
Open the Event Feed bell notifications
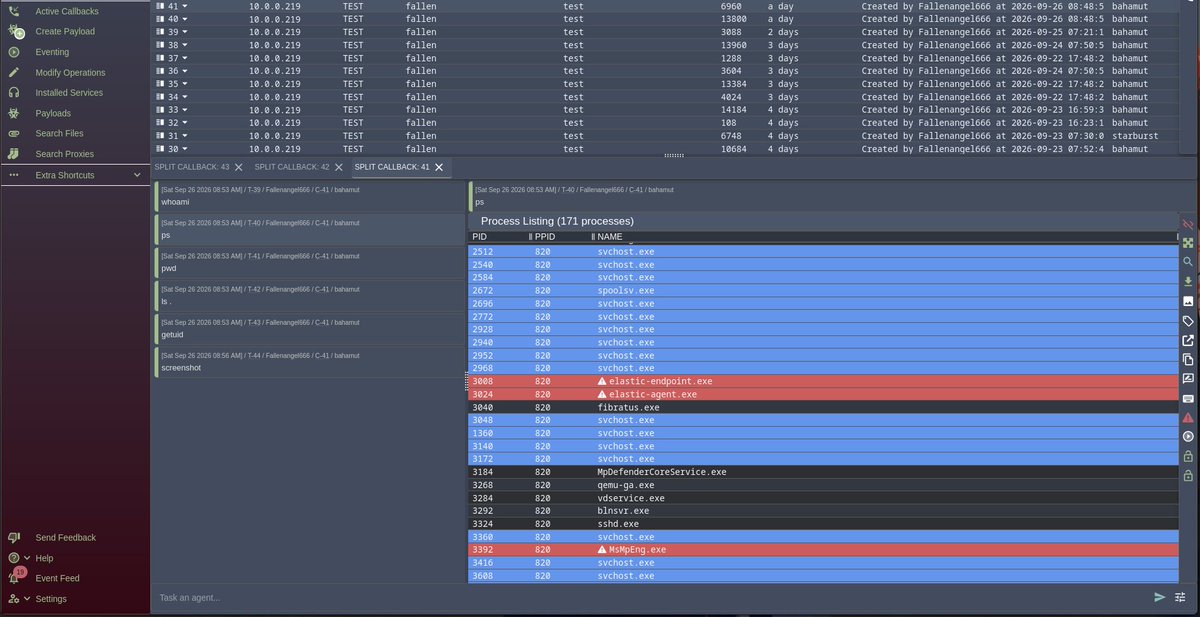(x=14, y=578)
